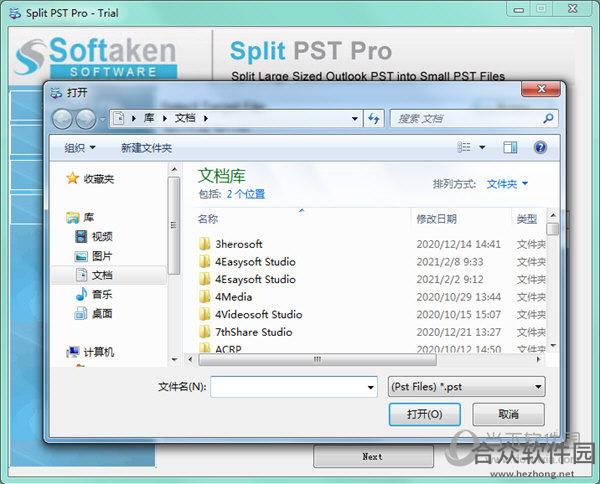Viewport: 600px width, 484px height.
Task: Click the Videos library icon
Action: tap(81, 236)
